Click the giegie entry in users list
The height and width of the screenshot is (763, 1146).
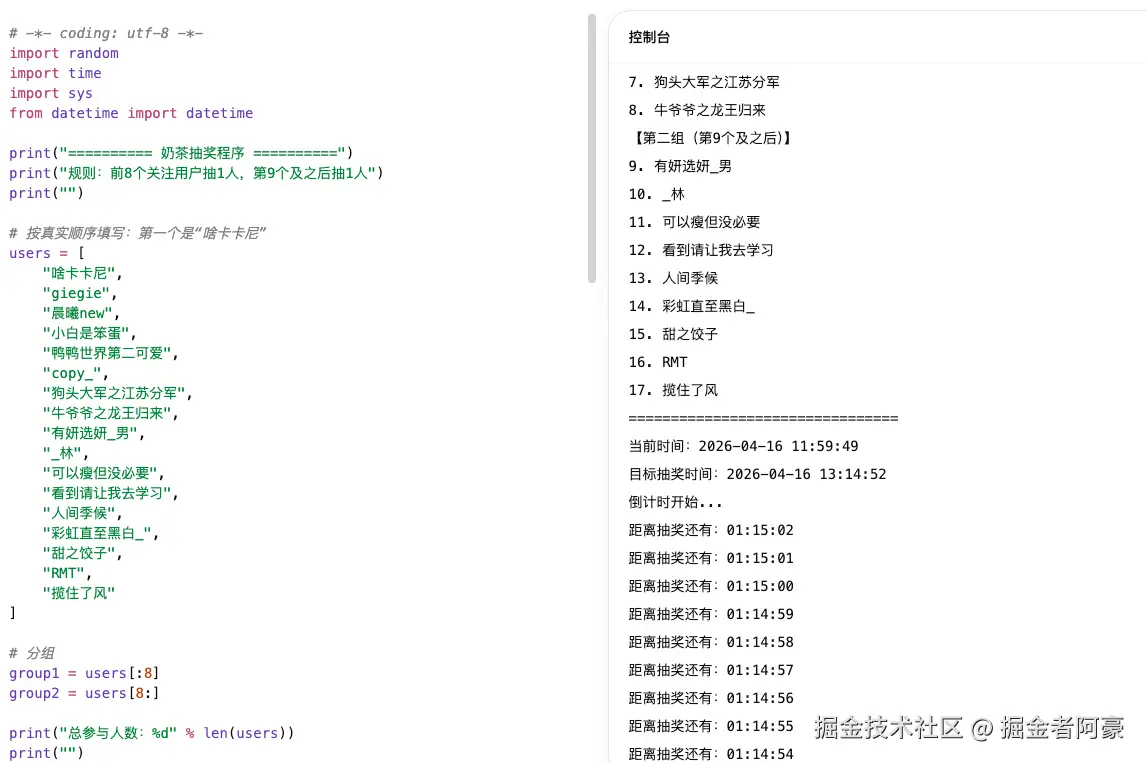(x=74, y=293)
